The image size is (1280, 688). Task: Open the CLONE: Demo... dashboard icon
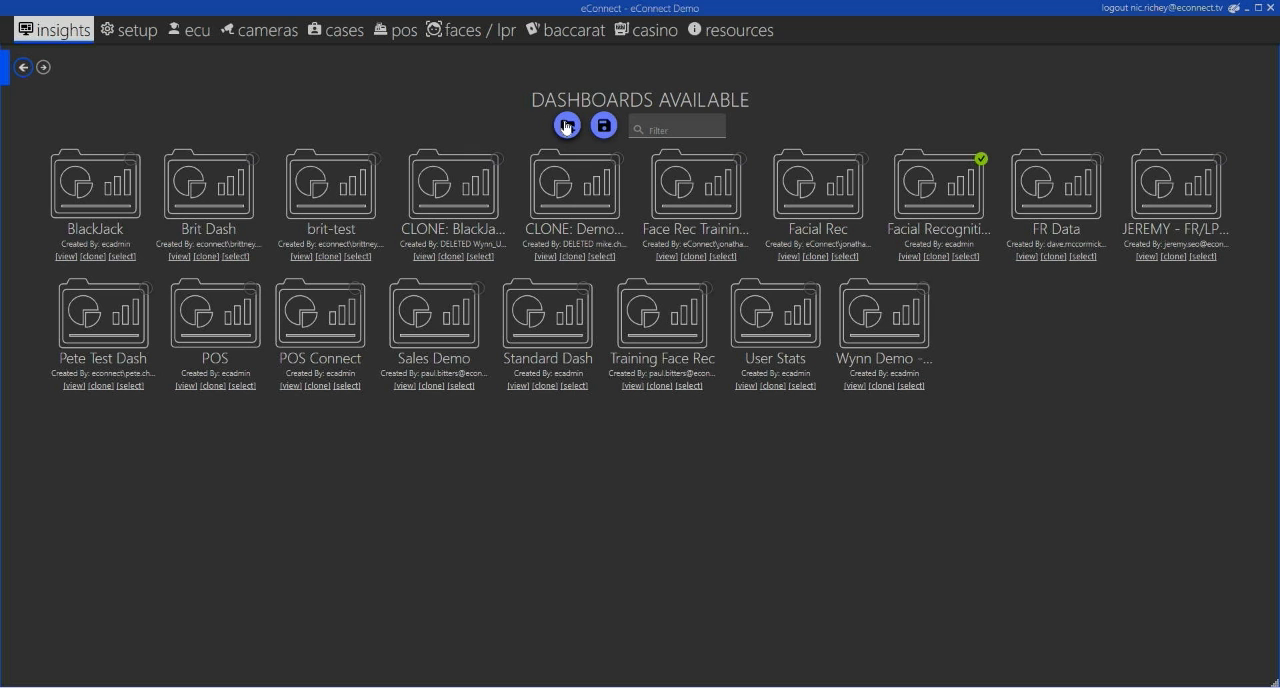coord(574,184)
